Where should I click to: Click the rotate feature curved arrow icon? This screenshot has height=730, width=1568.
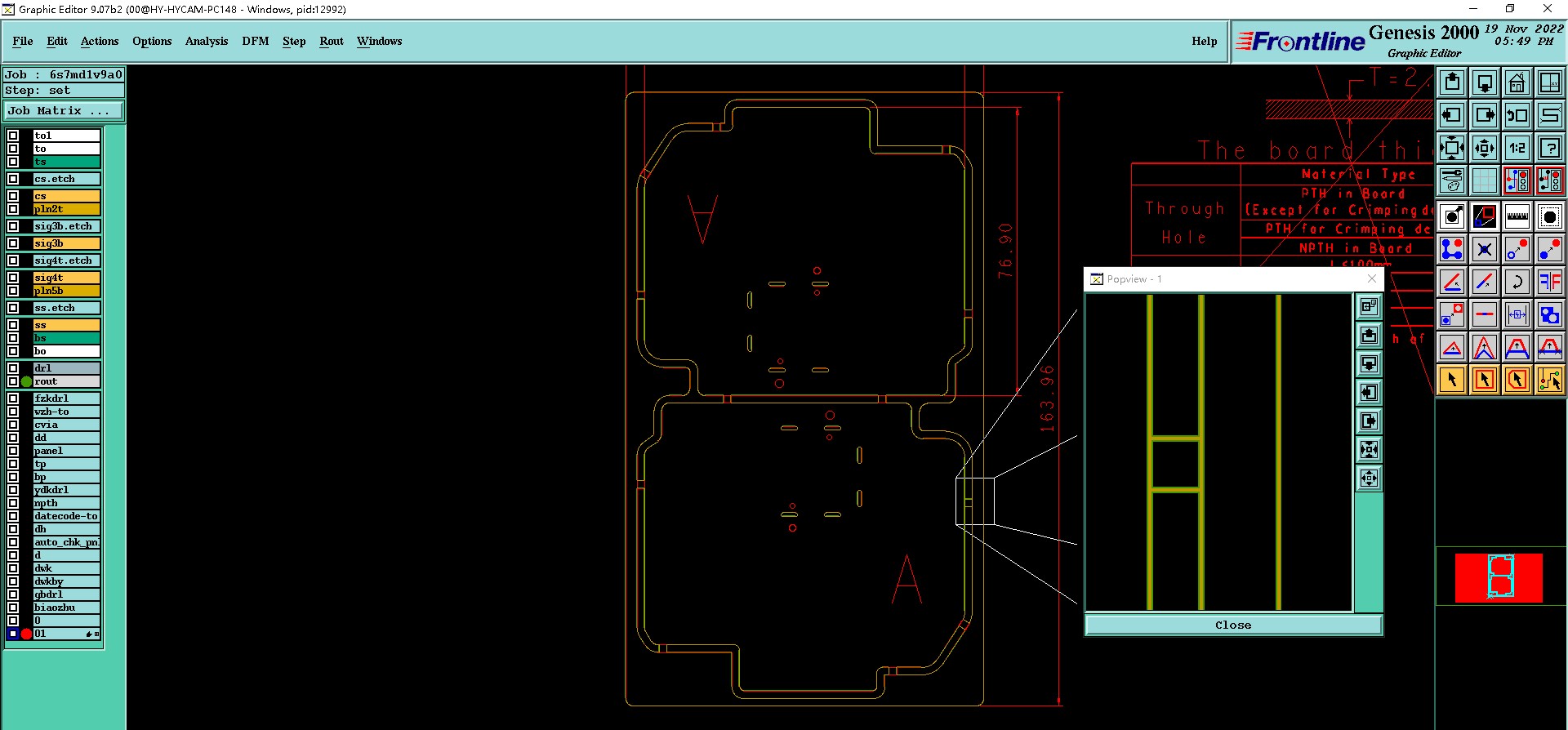point(1517,282)
